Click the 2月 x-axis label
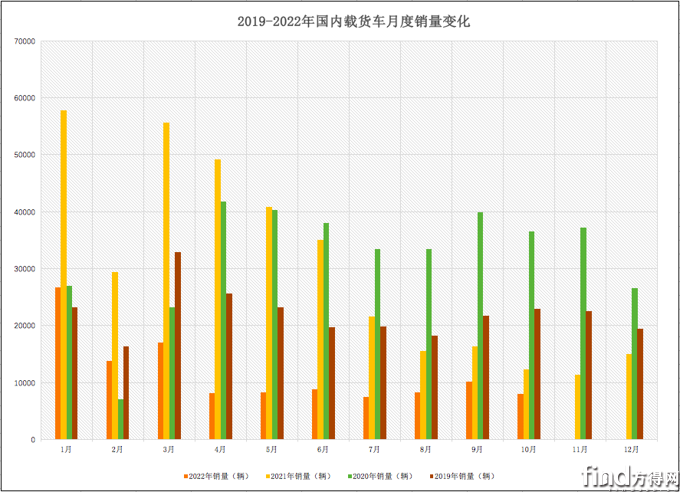Screen dimensions: 680x492 [x=117, y=449]
